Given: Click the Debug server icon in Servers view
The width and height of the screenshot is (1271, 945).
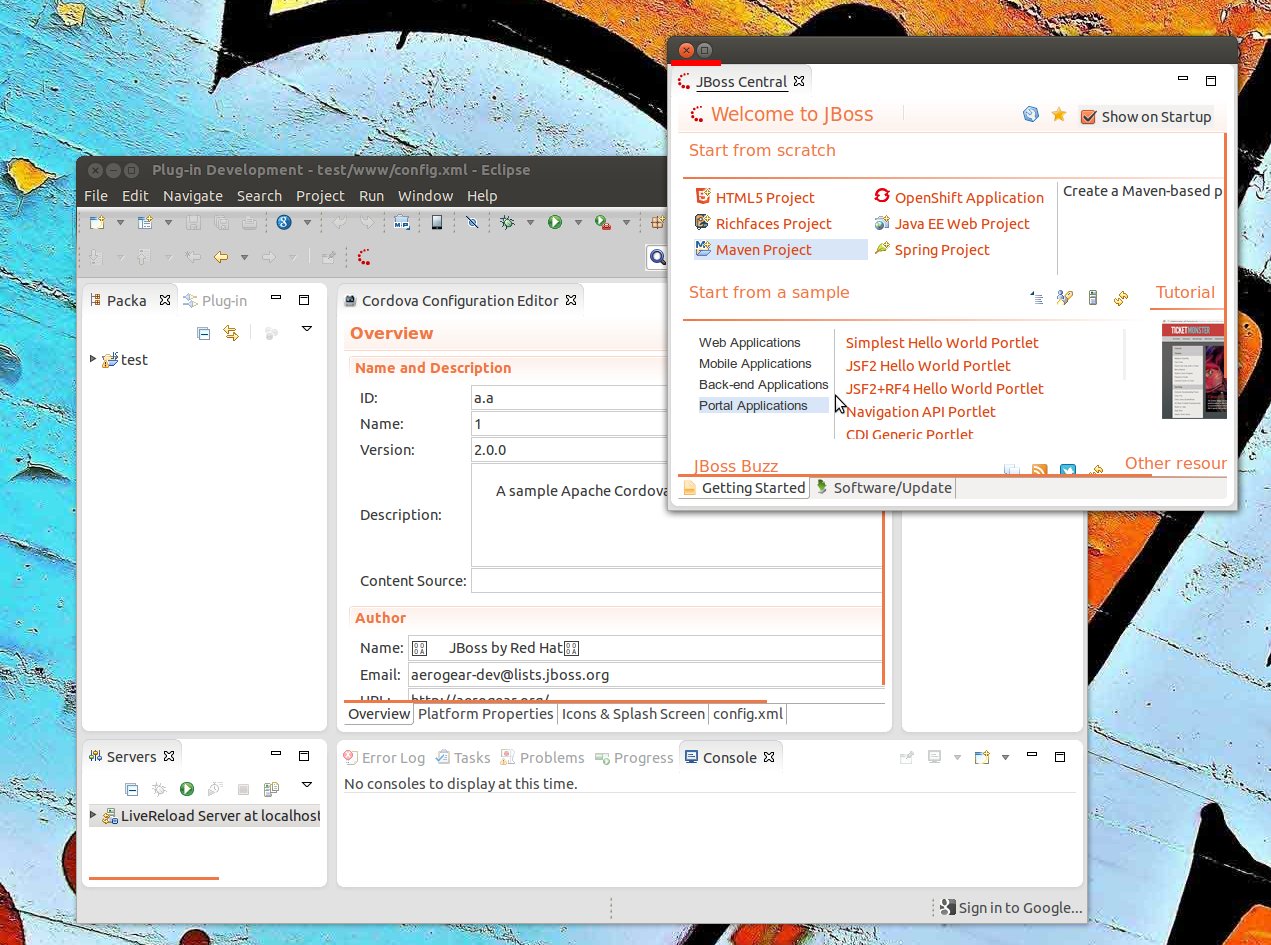Looking at the screenshot, I should (159, 789).
